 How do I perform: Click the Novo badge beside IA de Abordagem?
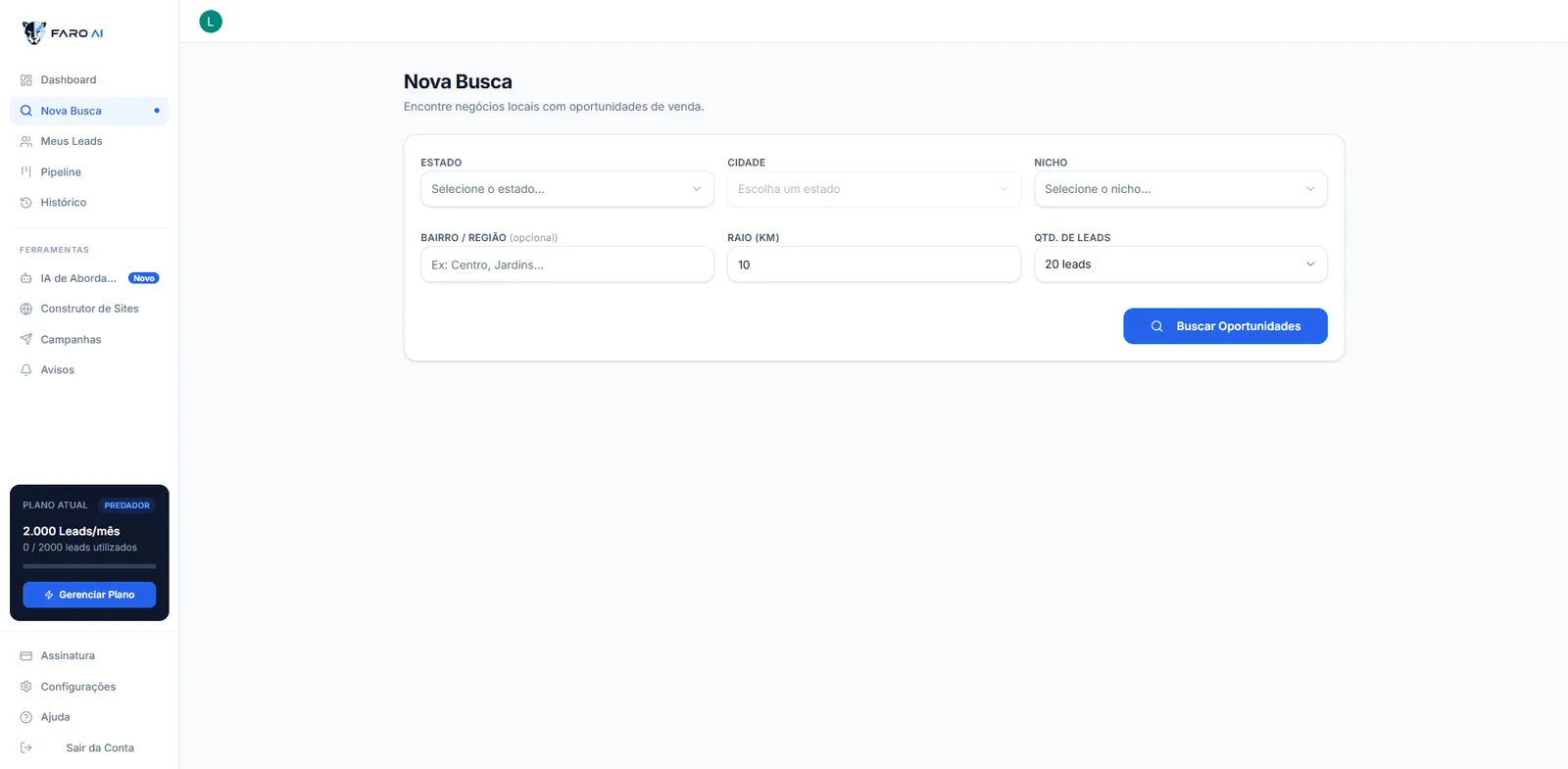tap(144, 278)
